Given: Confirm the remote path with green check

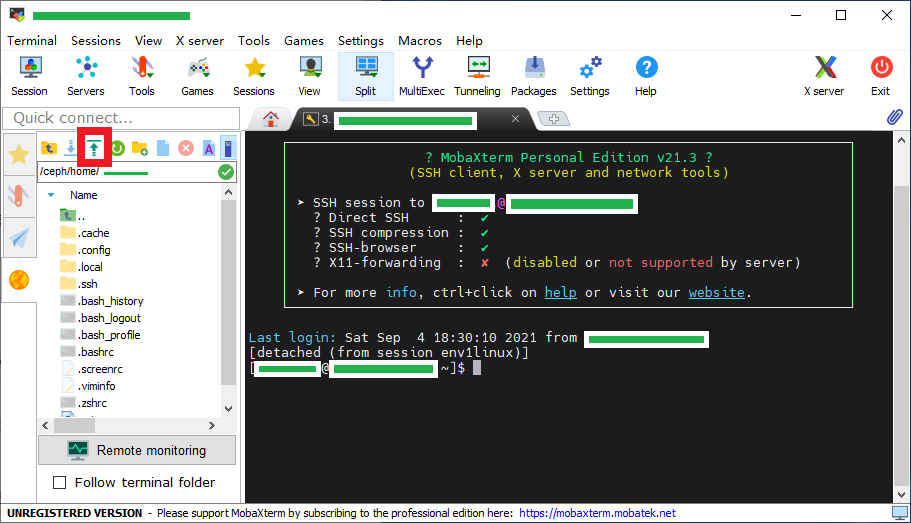Looking at the screenshot, I should pos(226,172).
